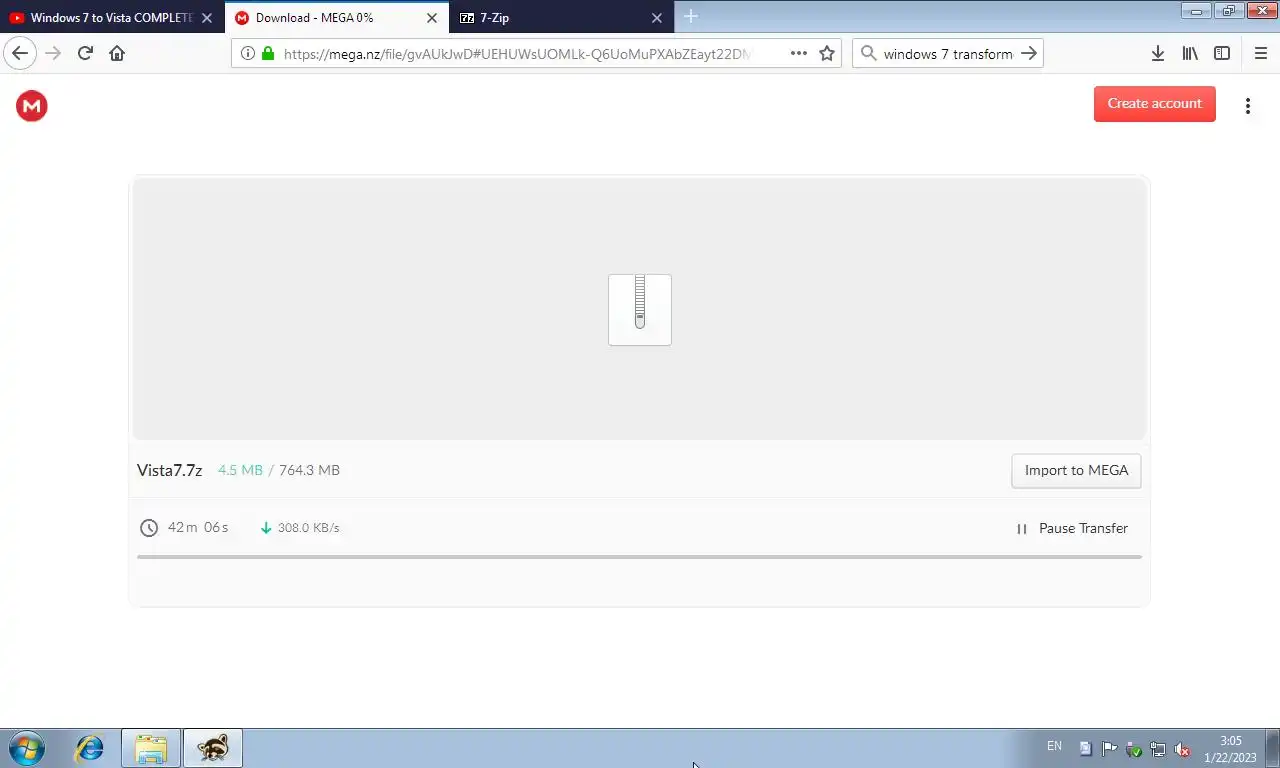Viewport: 1280px width, 768px height.
Task: Go back one page
Action: click(x=20, y=54)
